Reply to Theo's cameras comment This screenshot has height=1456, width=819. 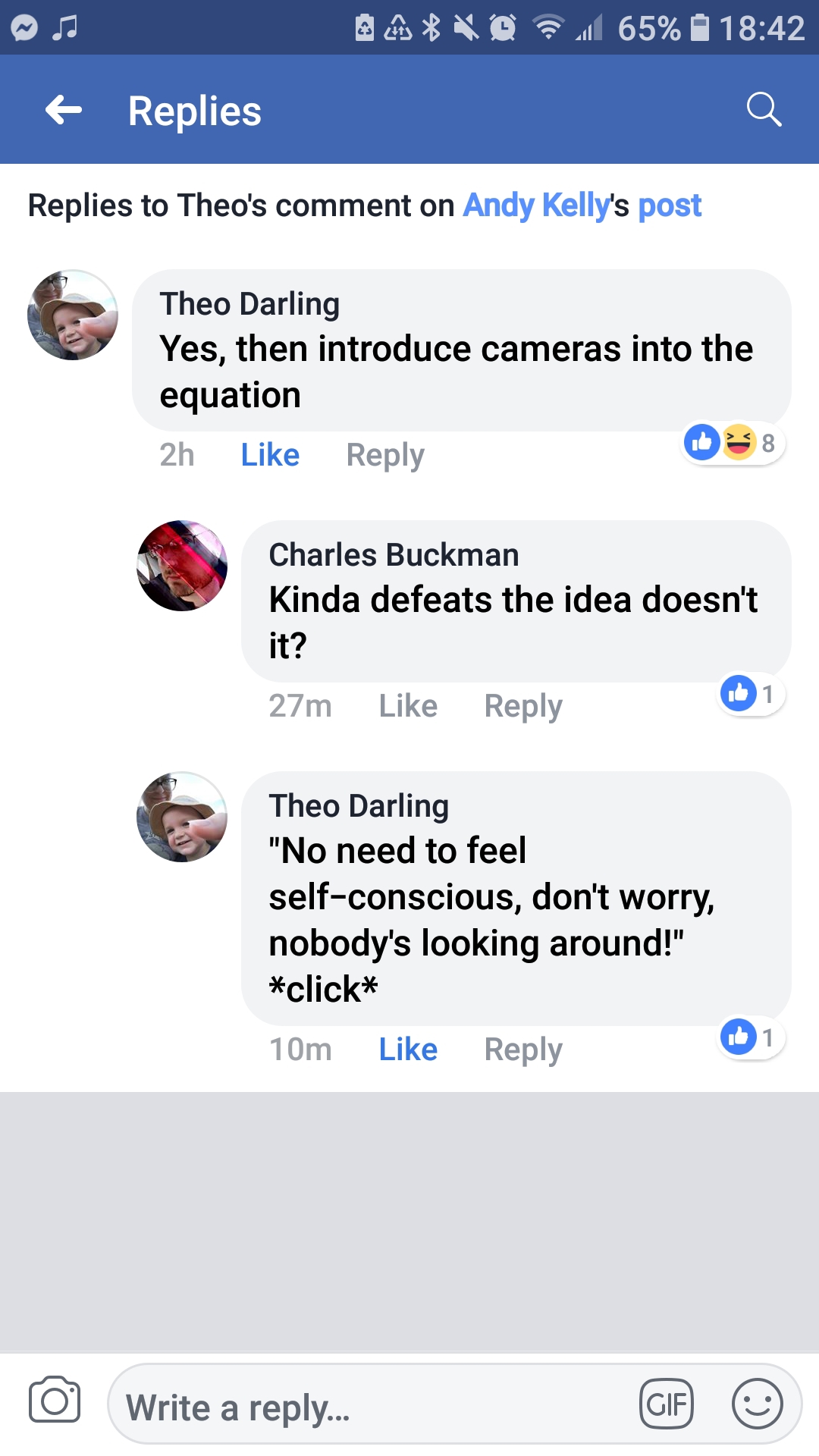click(x=385, y=455)
